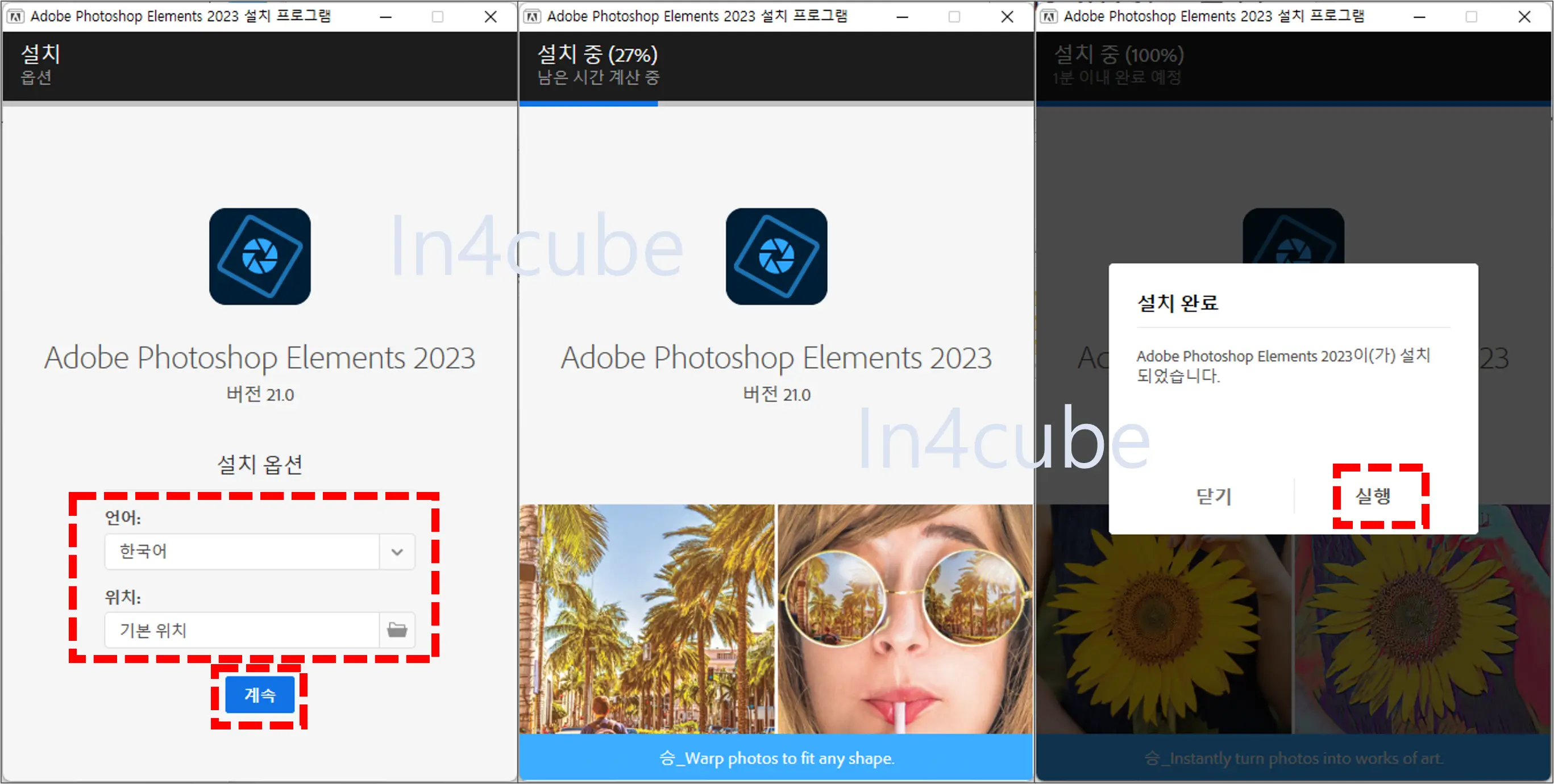Click the 위치: label
Viewport: 1554px width, 784px height.
[123, 597]
